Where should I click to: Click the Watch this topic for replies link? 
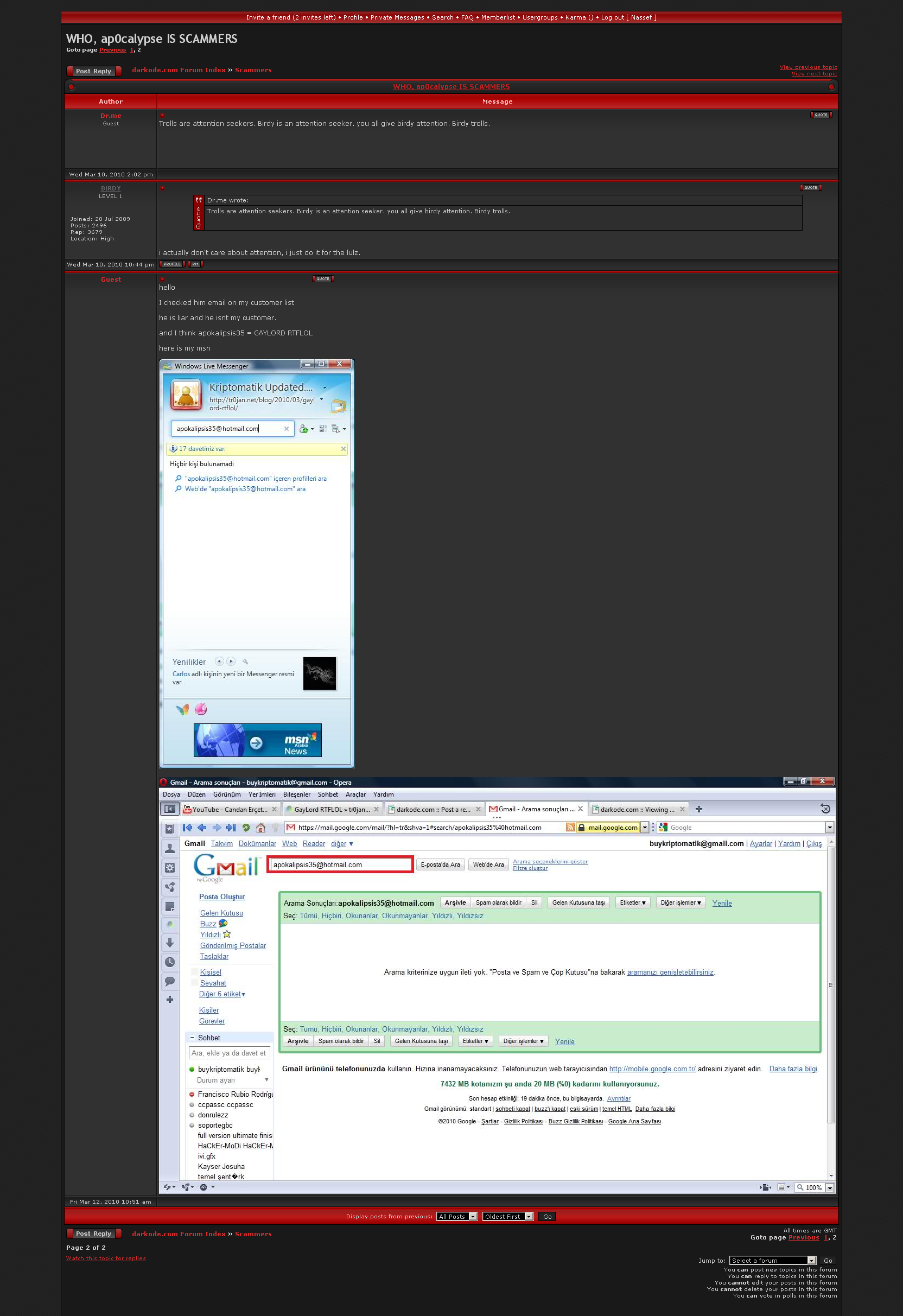point(106,1258)
